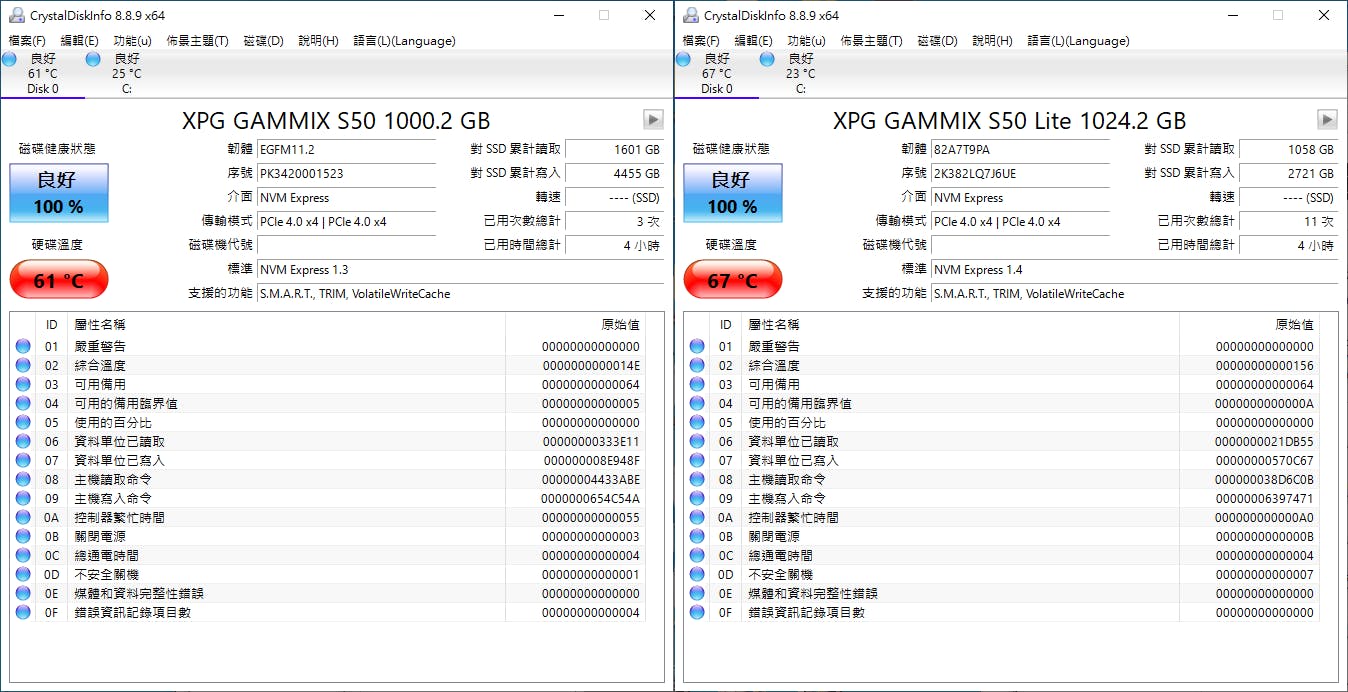Image resolution: width=1348 pixels, height=692 pixels.
Task: Click the 良好 100 % health button, left window
Action: pyautogui.click(x=59, y=193)
